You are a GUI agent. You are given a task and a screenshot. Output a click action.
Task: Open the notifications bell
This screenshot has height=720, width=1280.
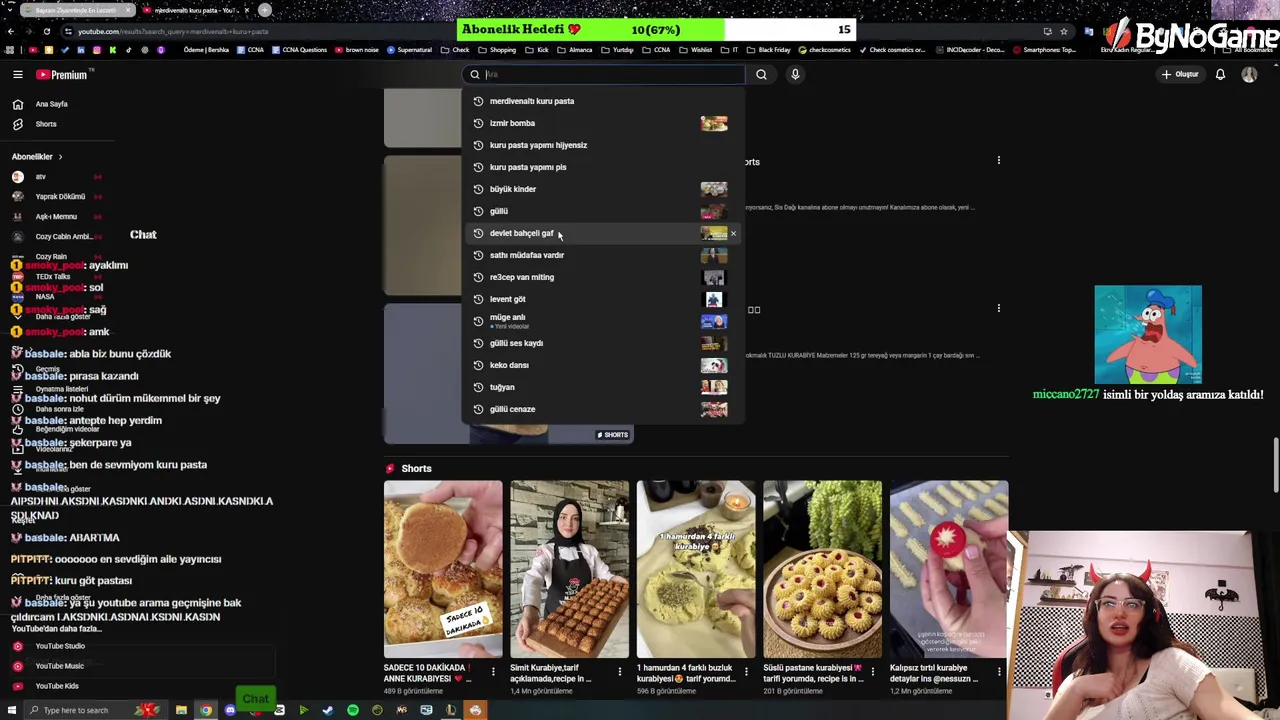[1220, 74]
